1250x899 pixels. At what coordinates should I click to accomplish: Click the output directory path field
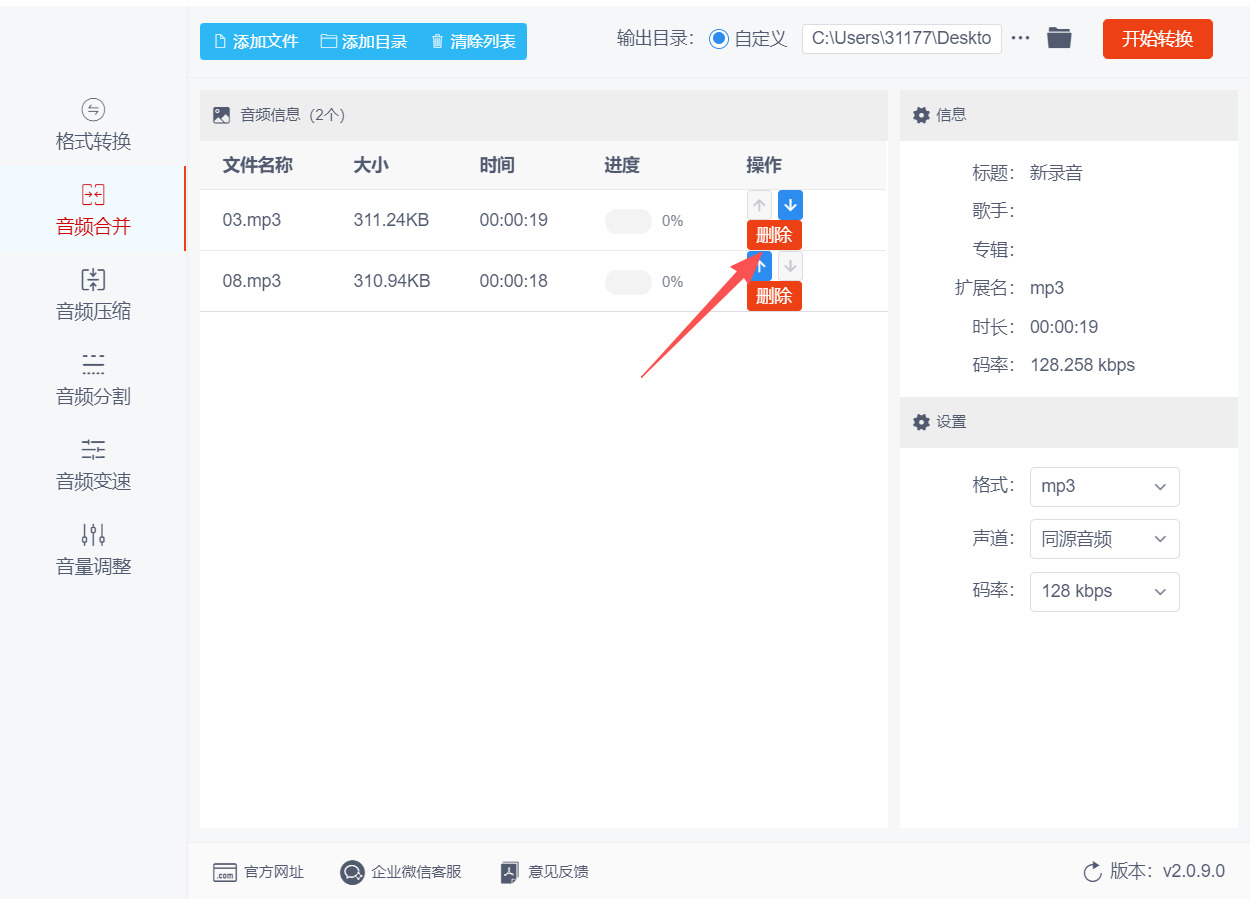(901, 39)
